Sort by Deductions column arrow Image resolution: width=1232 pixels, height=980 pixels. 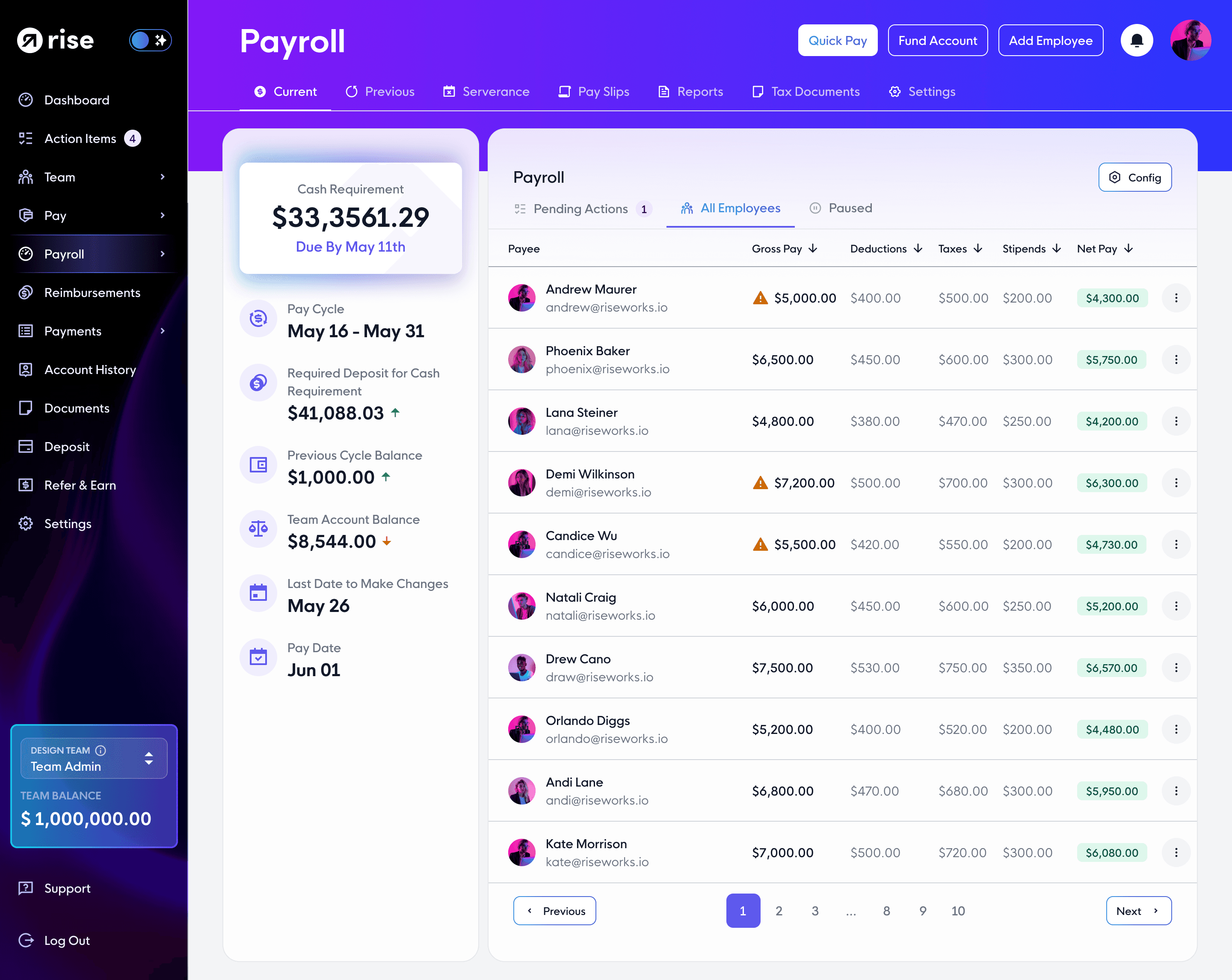click(918, 248)
